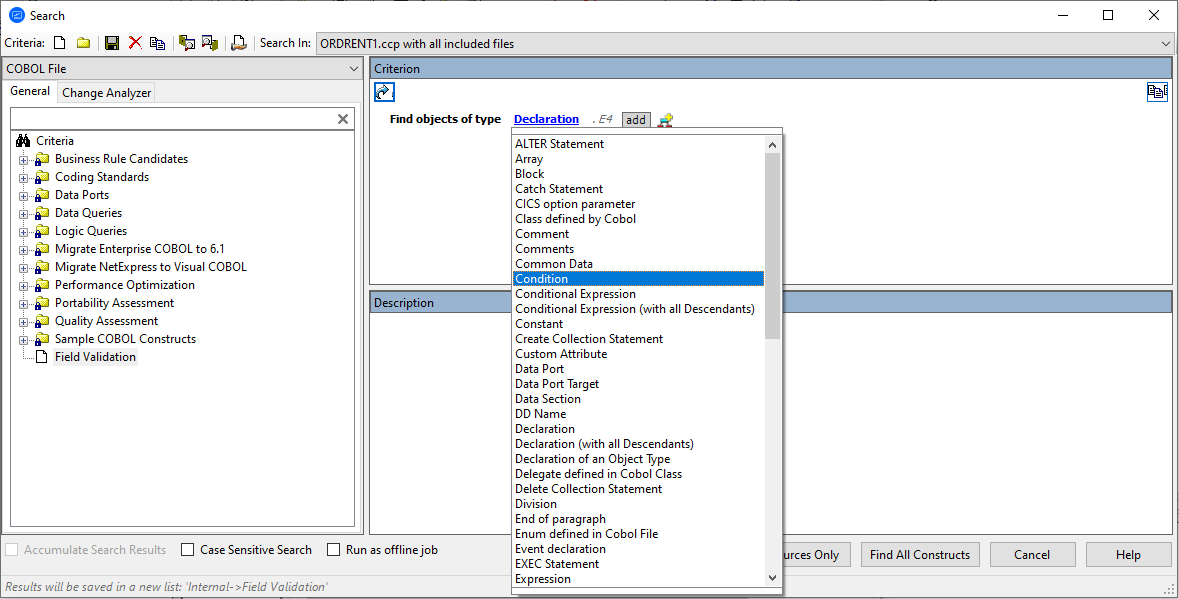Click the person-with-plus icon beside add button

pyautogui.click(x=665, y=119)
